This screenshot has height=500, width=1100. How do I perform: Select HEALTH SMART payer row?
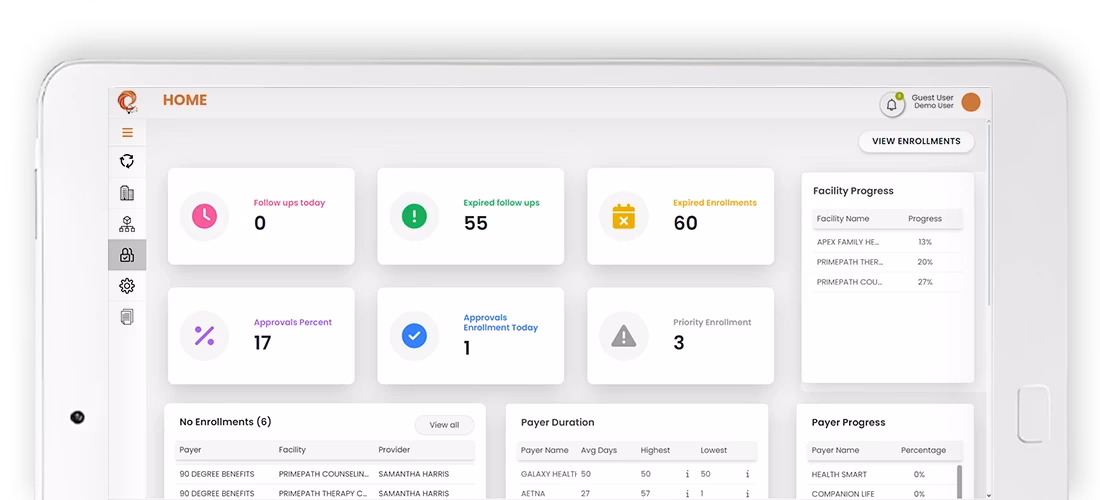click(881, 474)
